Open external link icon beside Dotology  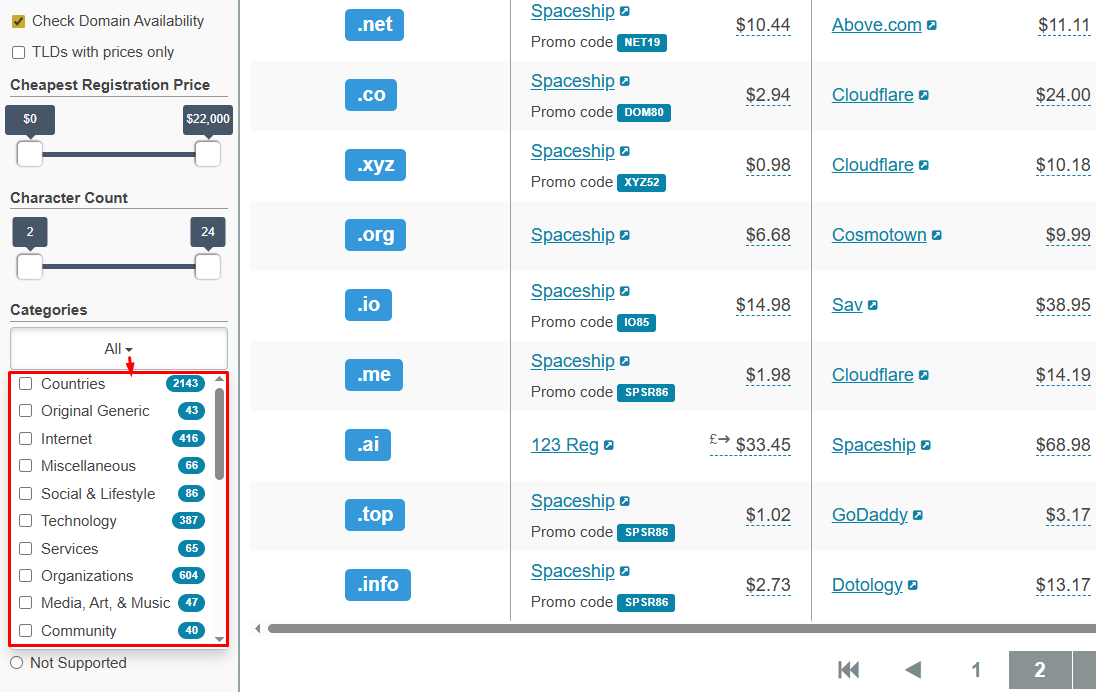tap(913, 585)
